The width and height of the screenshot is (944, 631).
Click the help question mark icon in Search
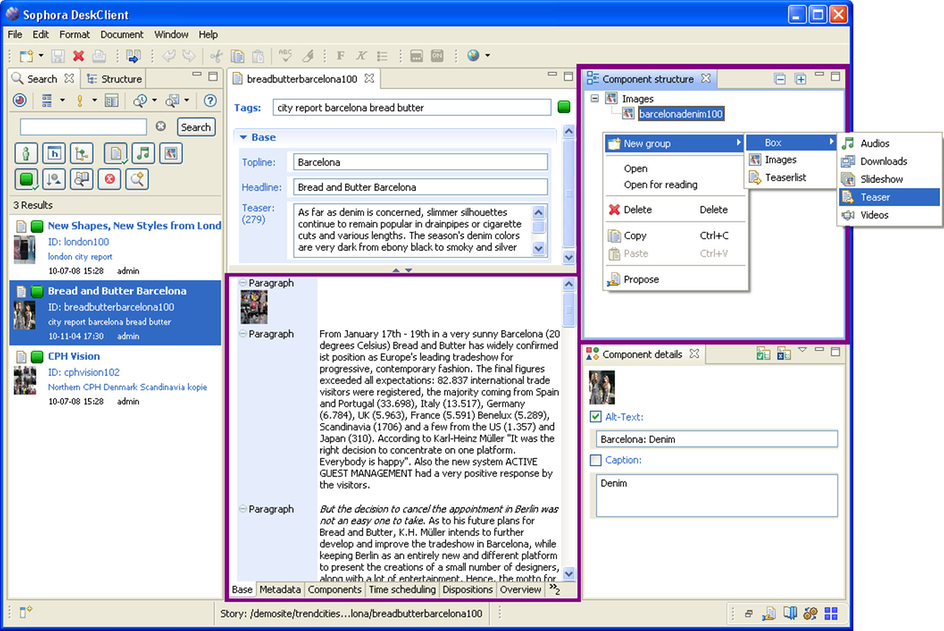210,101
